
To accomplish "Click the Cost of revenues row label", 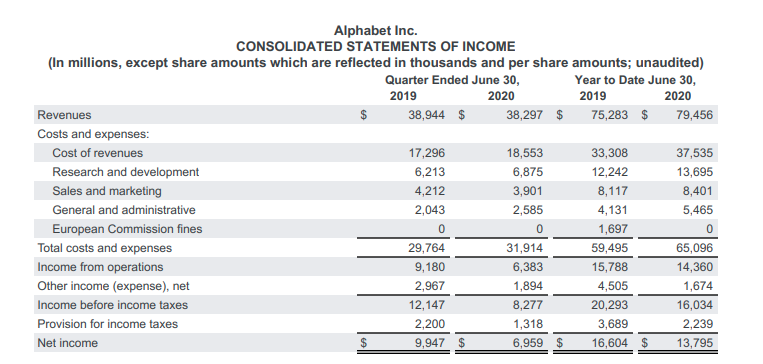I will click(x=98, y=153).
